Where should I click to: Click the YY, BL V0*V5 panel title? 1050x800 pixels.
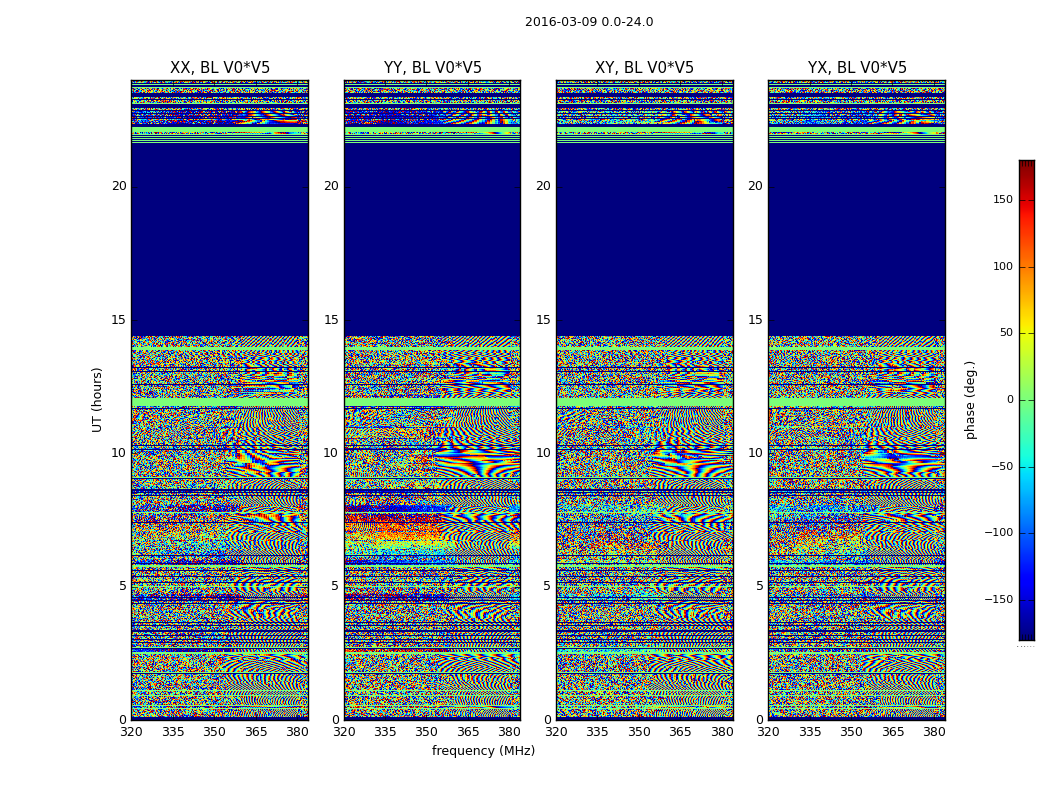(432, 68)
